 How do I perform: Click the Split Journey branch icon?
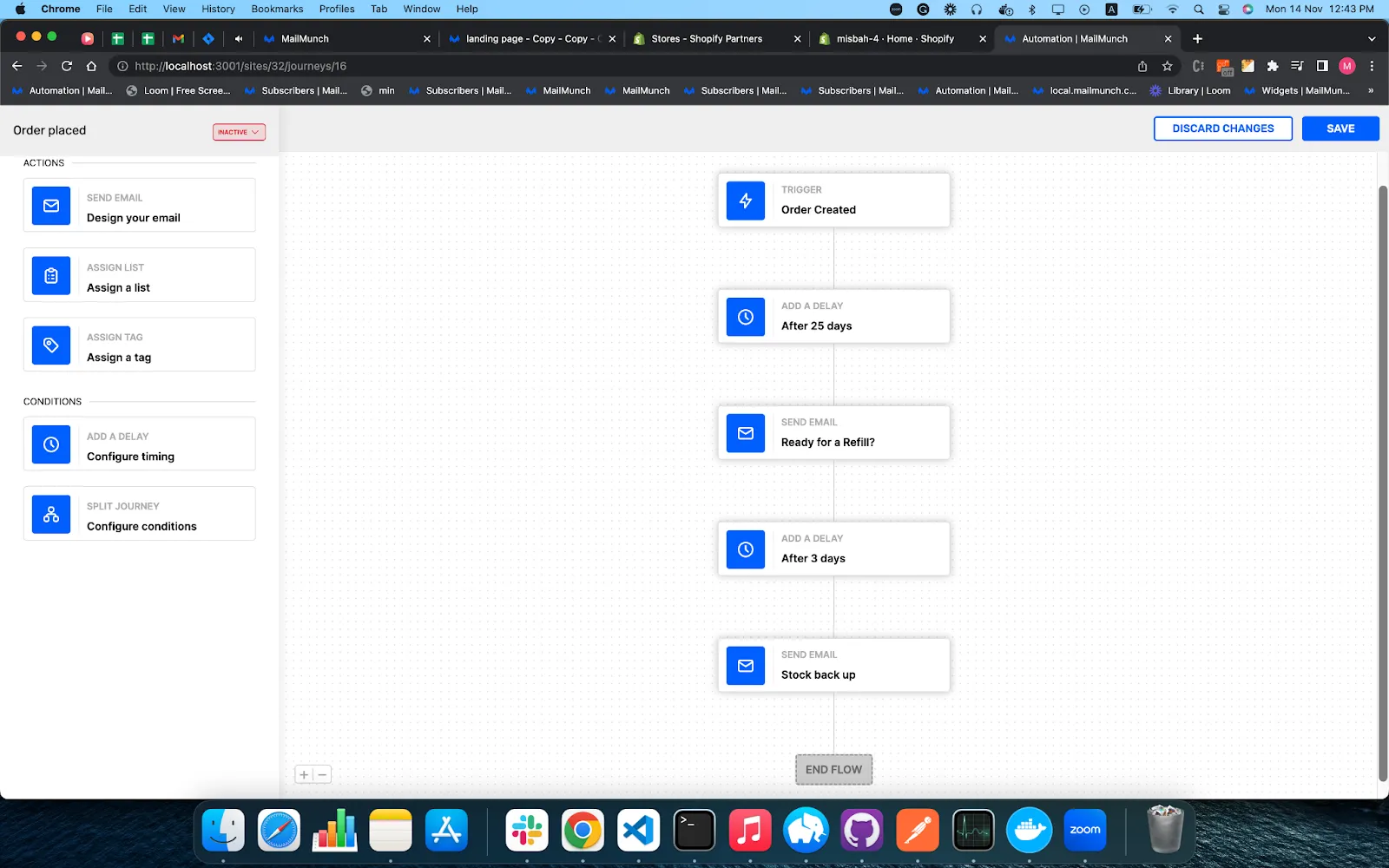pyautogui.click(x=51, y=514)
